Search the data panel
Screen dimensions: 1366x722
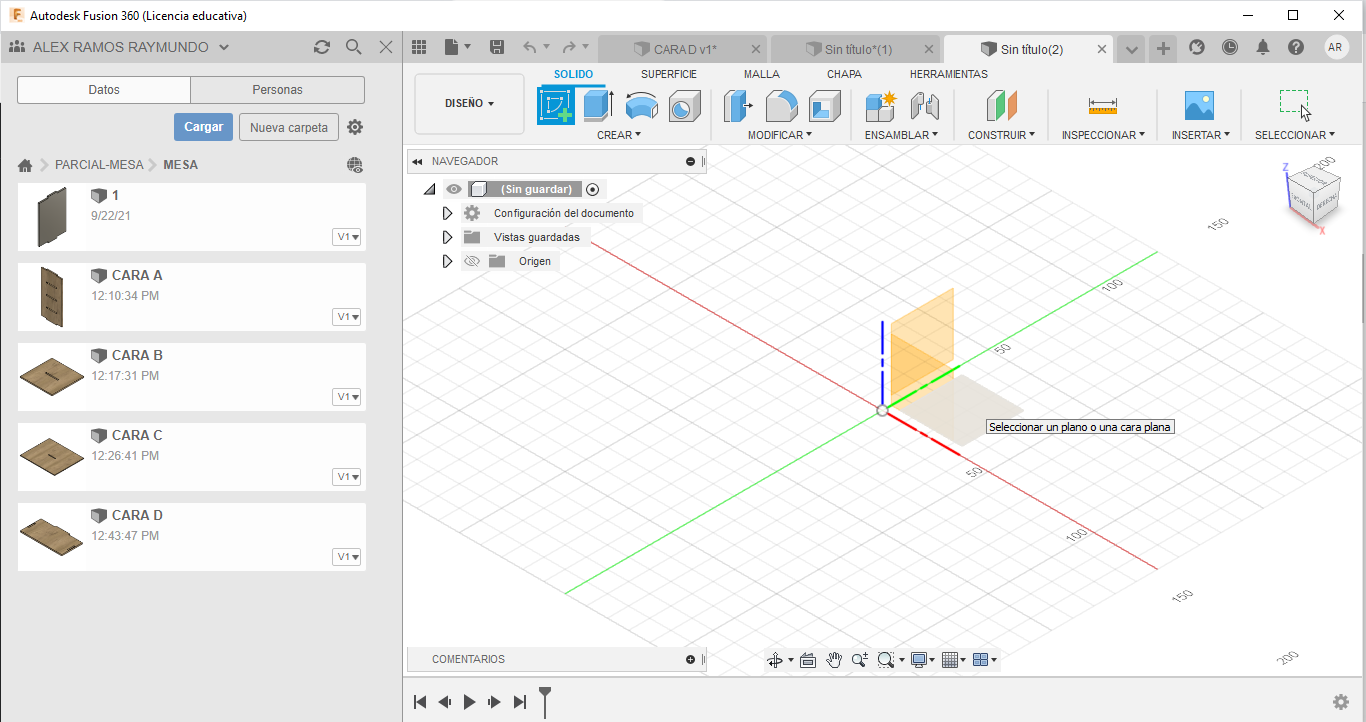[x=353, y=47]
